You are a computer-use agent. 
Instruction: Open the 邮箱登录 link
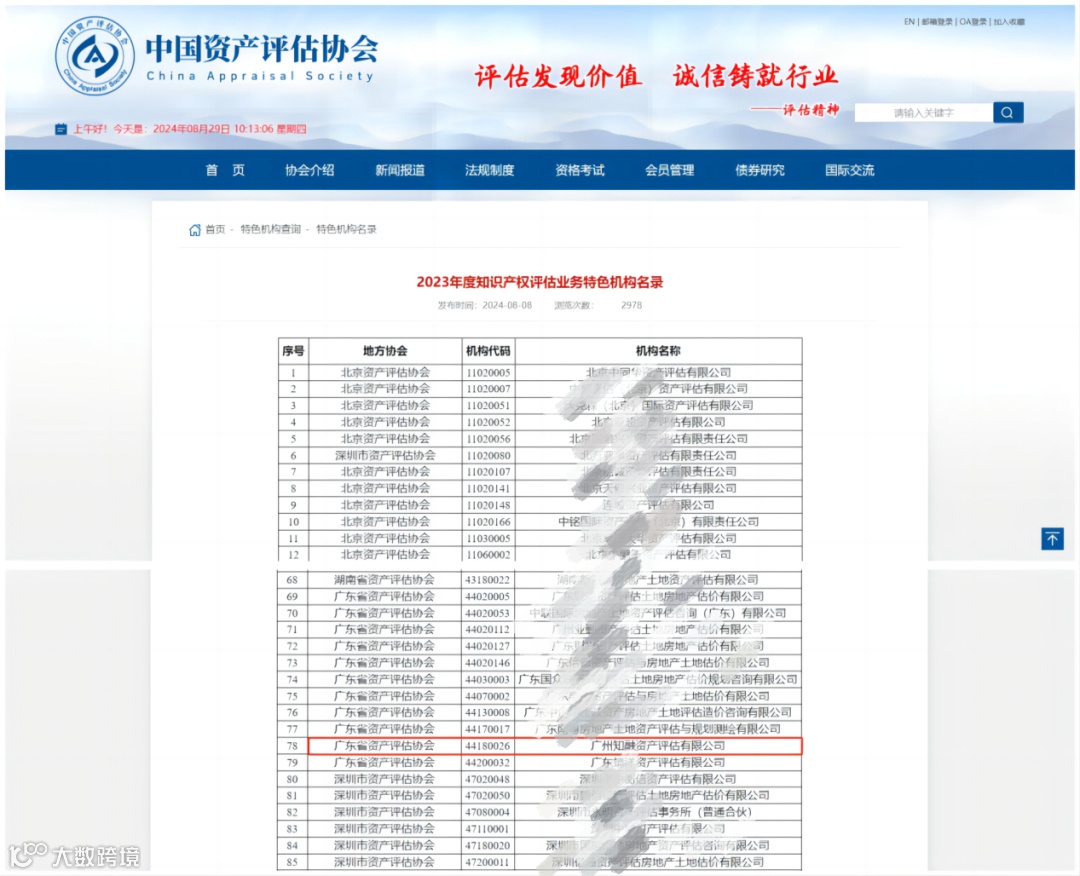937,22
